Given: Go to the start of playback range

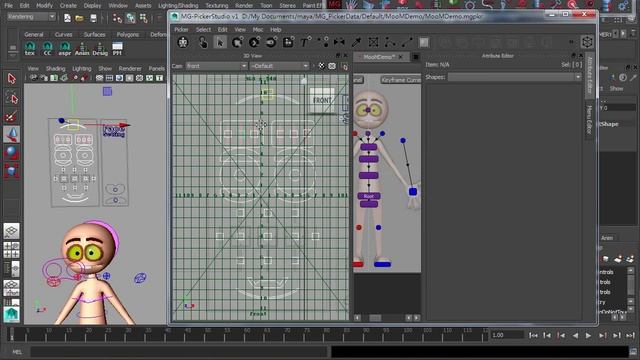Looking at the screenshot, I should 533,336.
